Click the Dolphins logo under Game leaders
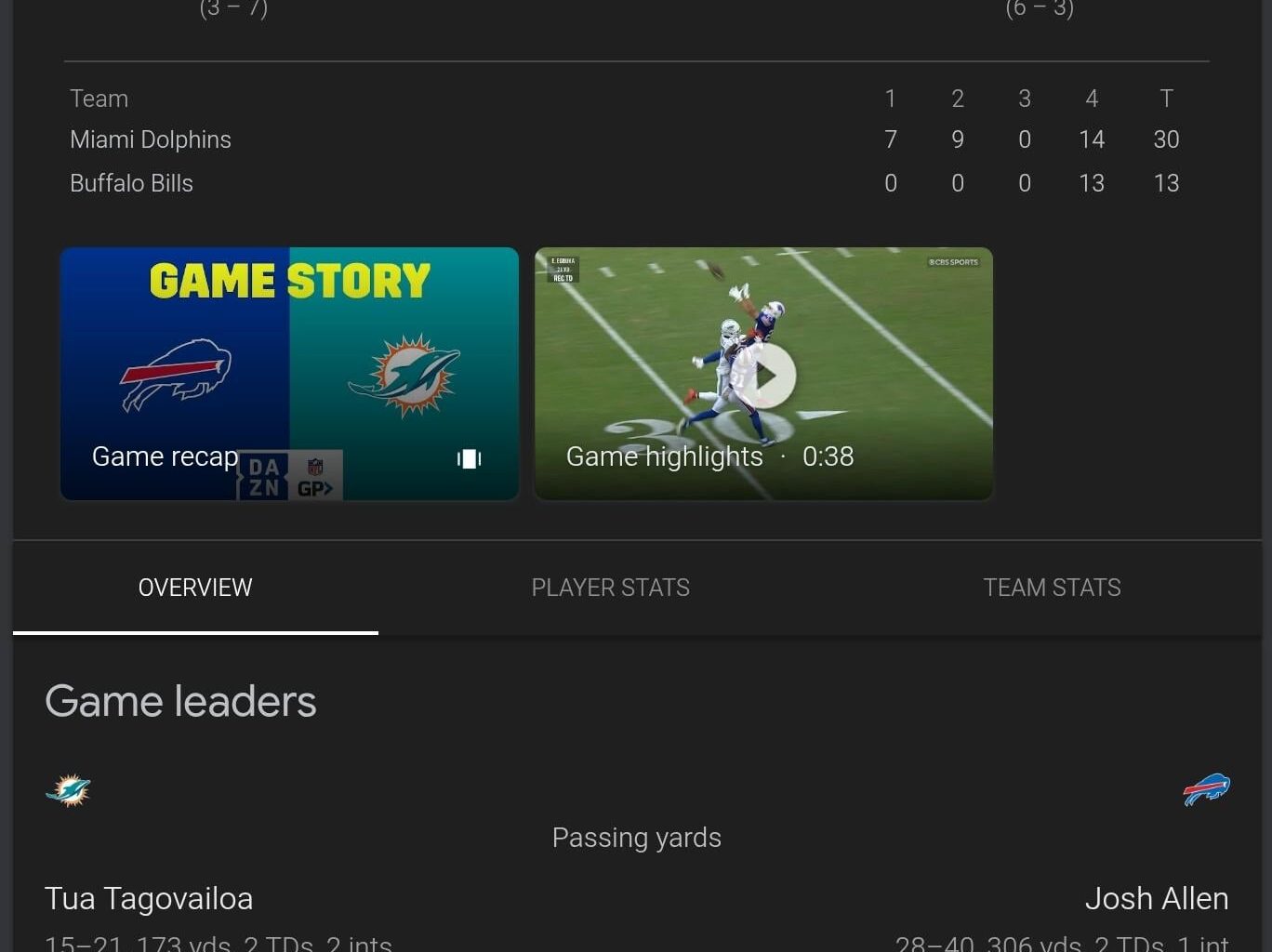Screen dimensions: 1272x952 point(68,790)
